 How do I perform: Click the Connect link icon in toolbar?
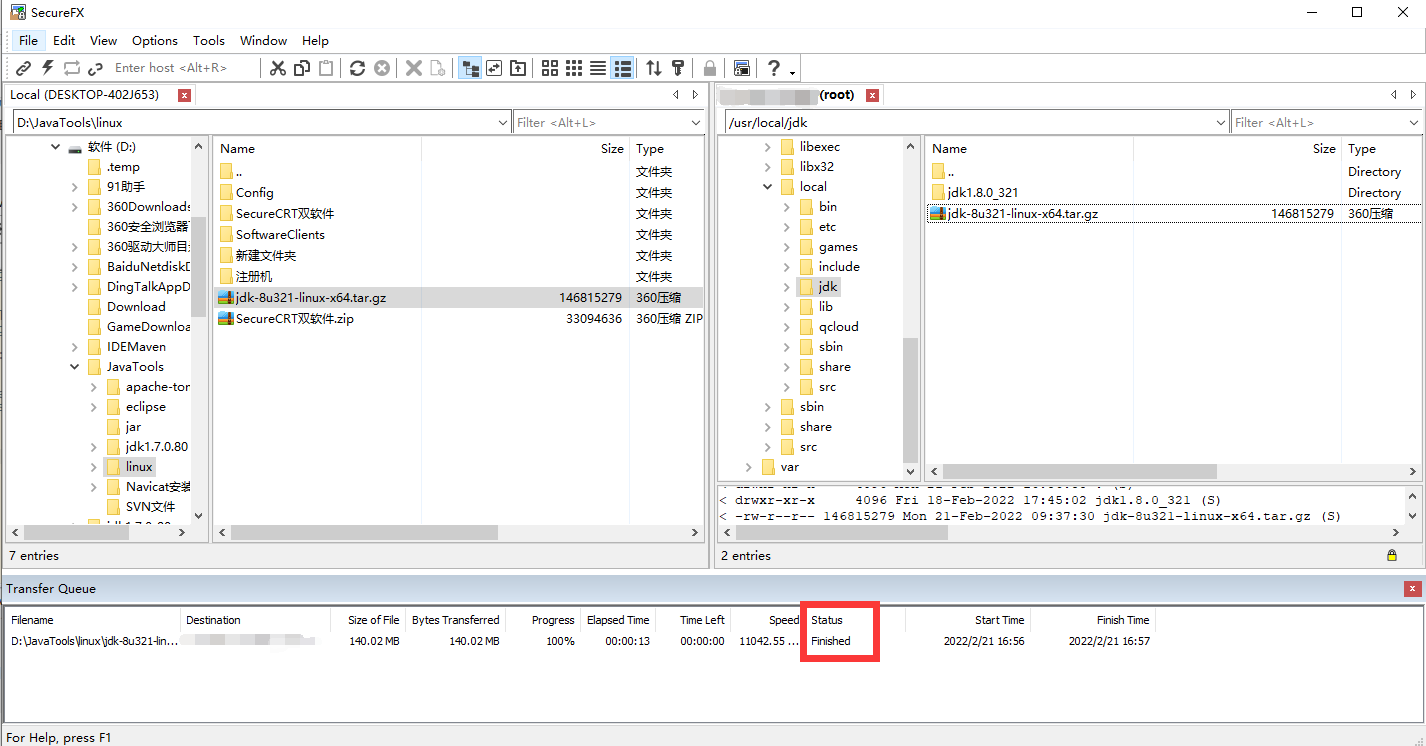[x=24, y=68]
